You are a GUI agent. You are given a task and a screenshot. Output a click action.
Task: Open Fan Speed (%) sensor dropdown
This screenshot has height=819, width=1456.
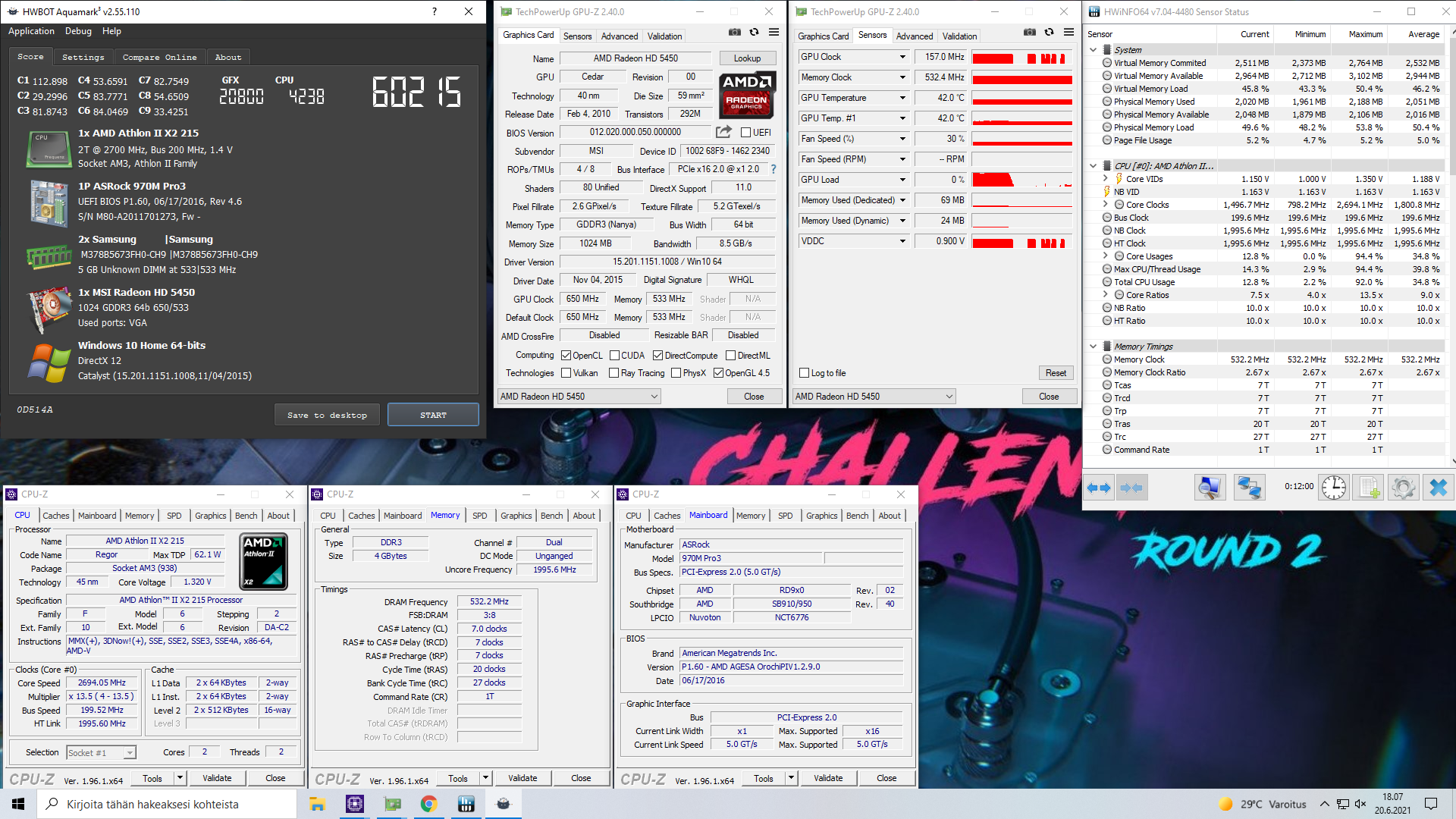coord(902,139)
